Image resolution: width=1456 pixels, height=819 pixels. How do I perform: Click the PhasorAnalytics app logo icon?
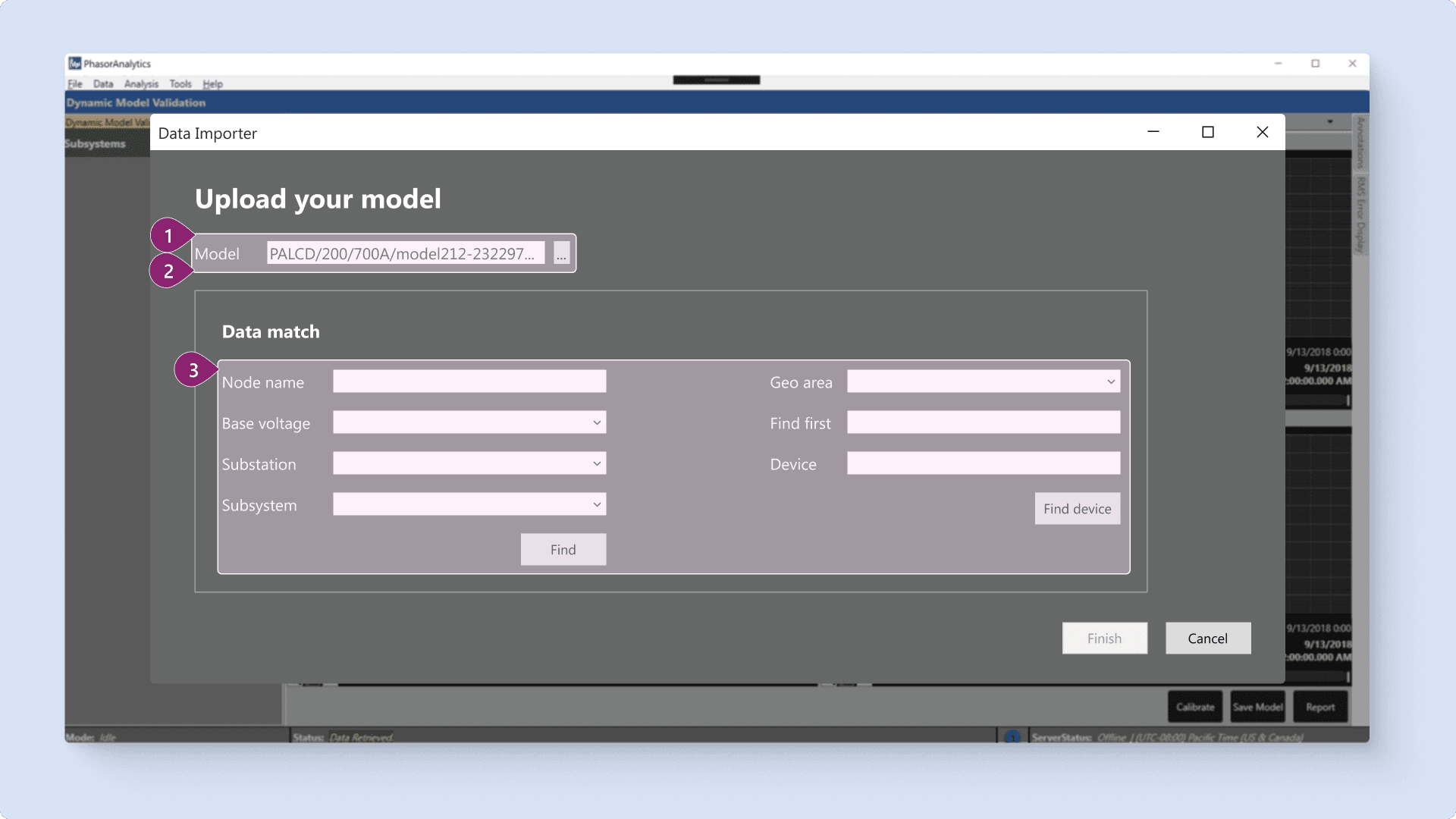point(74,64)
